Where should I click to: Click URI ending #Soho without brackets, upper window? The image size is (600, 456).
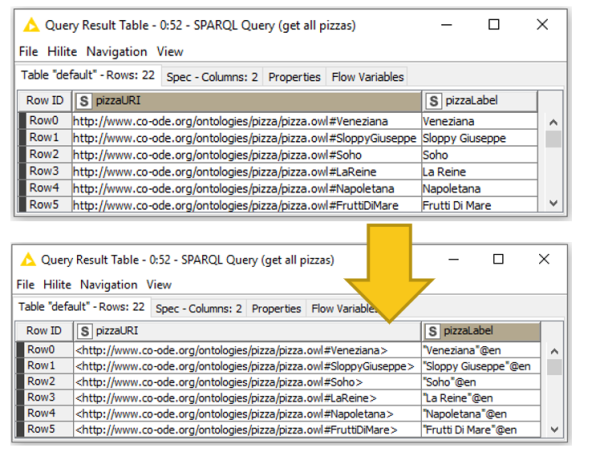click(x=247, y=155)
